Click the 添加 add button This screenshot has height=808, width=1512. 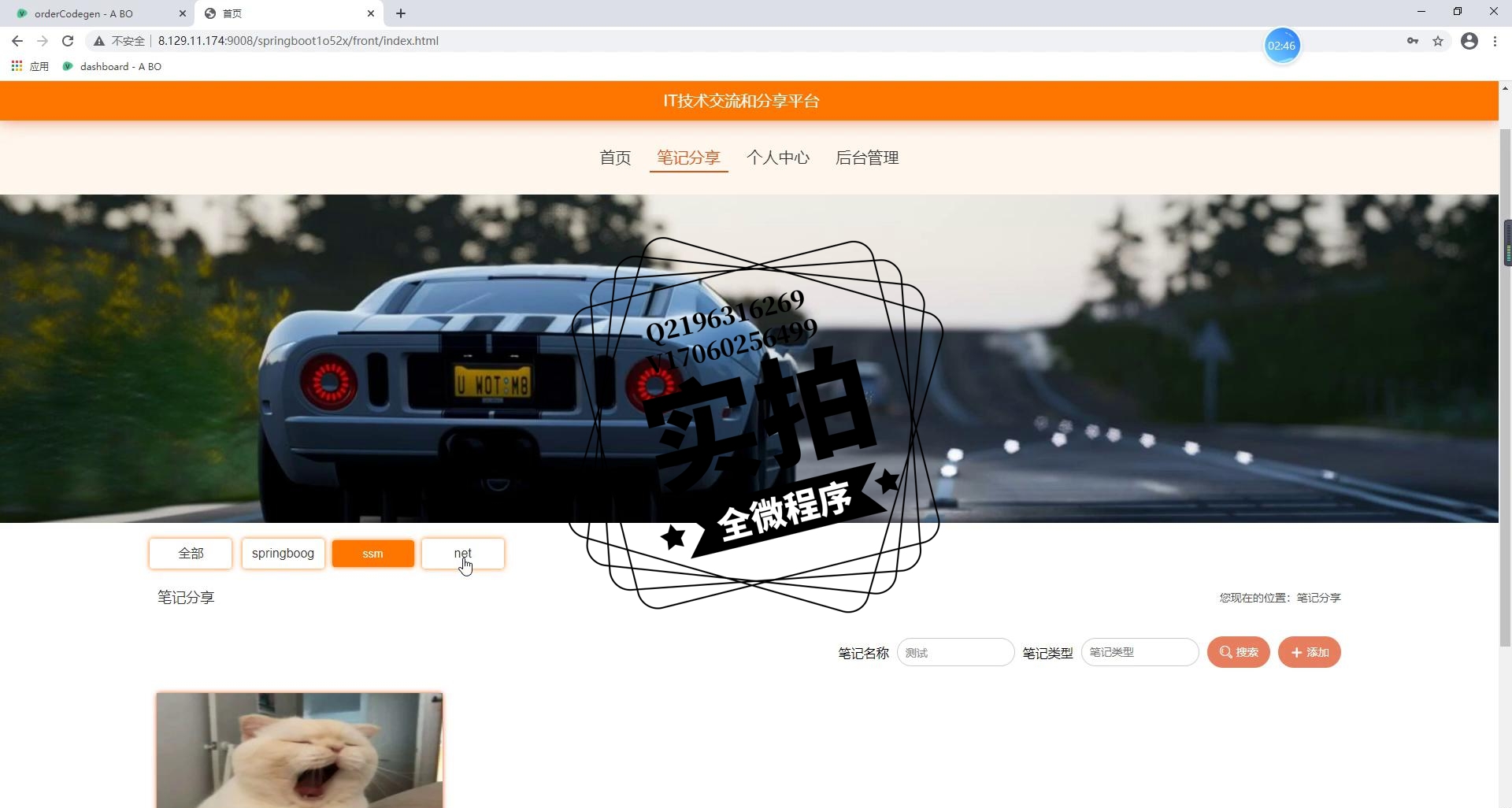pyautogui.click(x=1309, y=652)
